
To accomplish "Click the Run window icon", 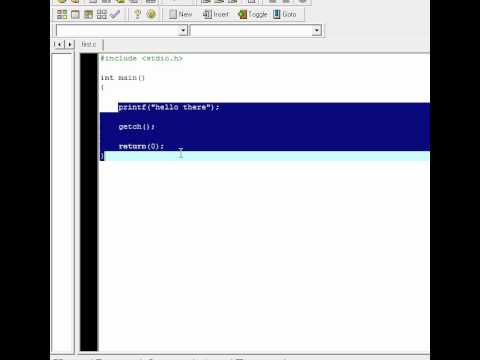I will tap(75, 14).
